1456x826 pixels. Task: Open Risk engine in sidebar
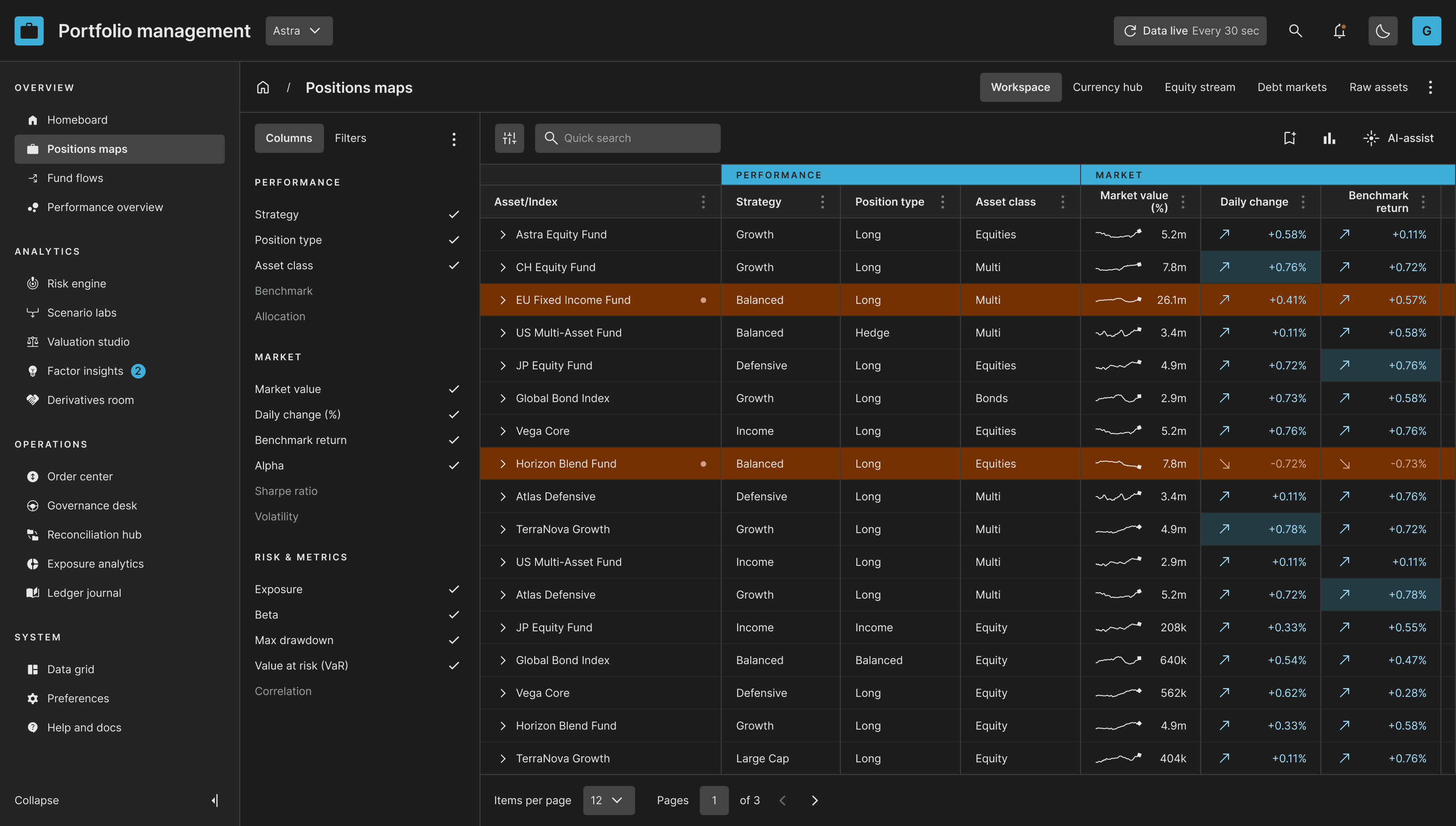76,283
